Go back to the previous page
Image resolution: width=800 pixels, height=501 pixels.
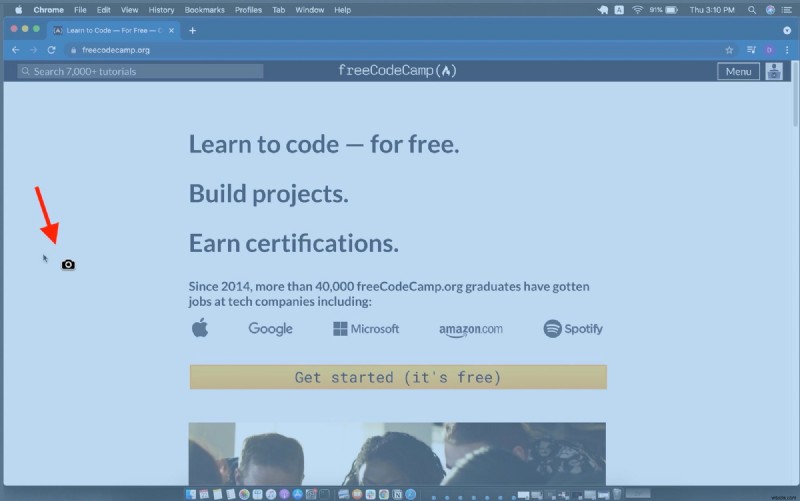tap(15, 50)
